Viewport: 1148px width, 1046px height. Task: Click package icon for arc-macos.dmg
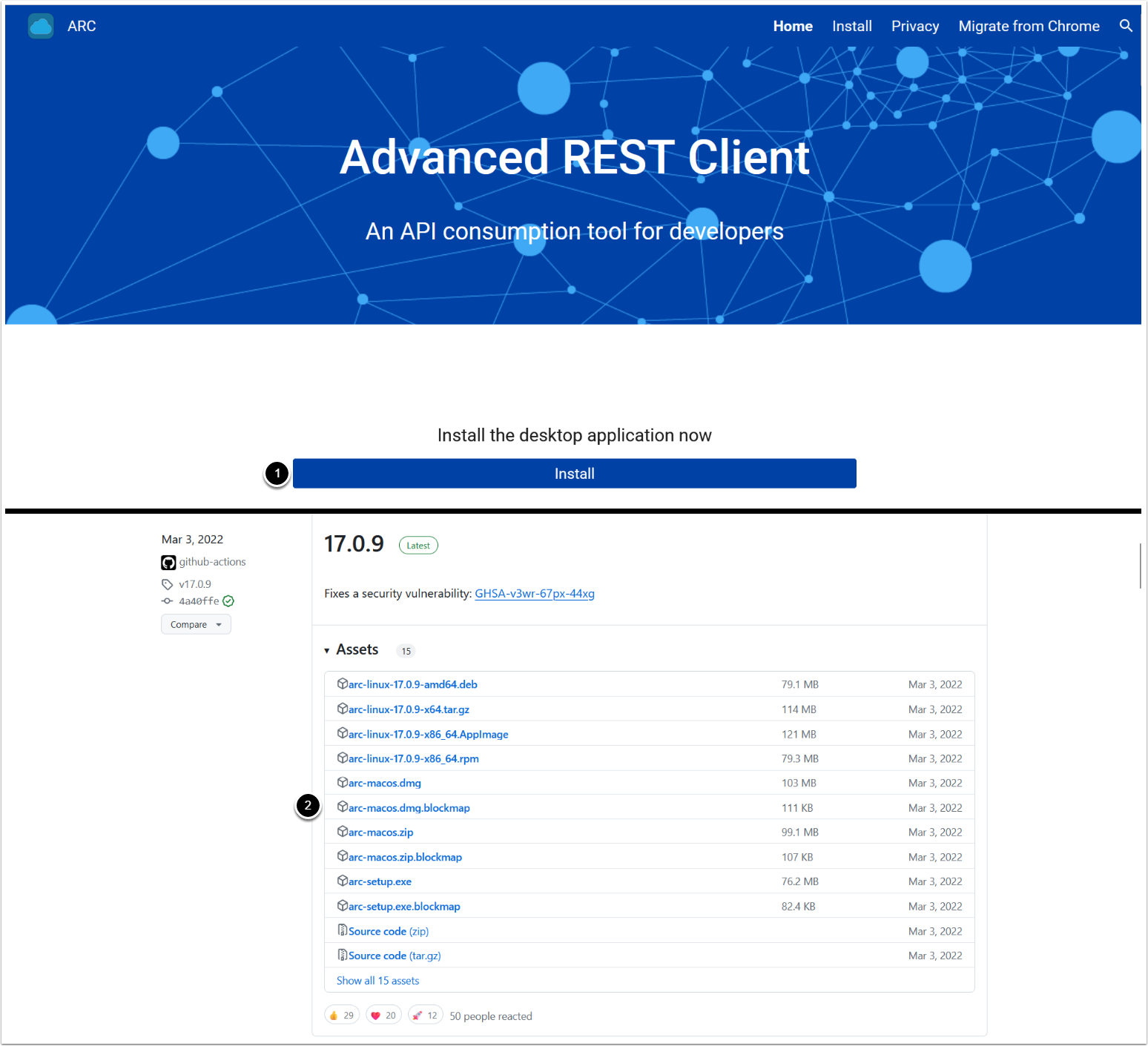point(343,782)
